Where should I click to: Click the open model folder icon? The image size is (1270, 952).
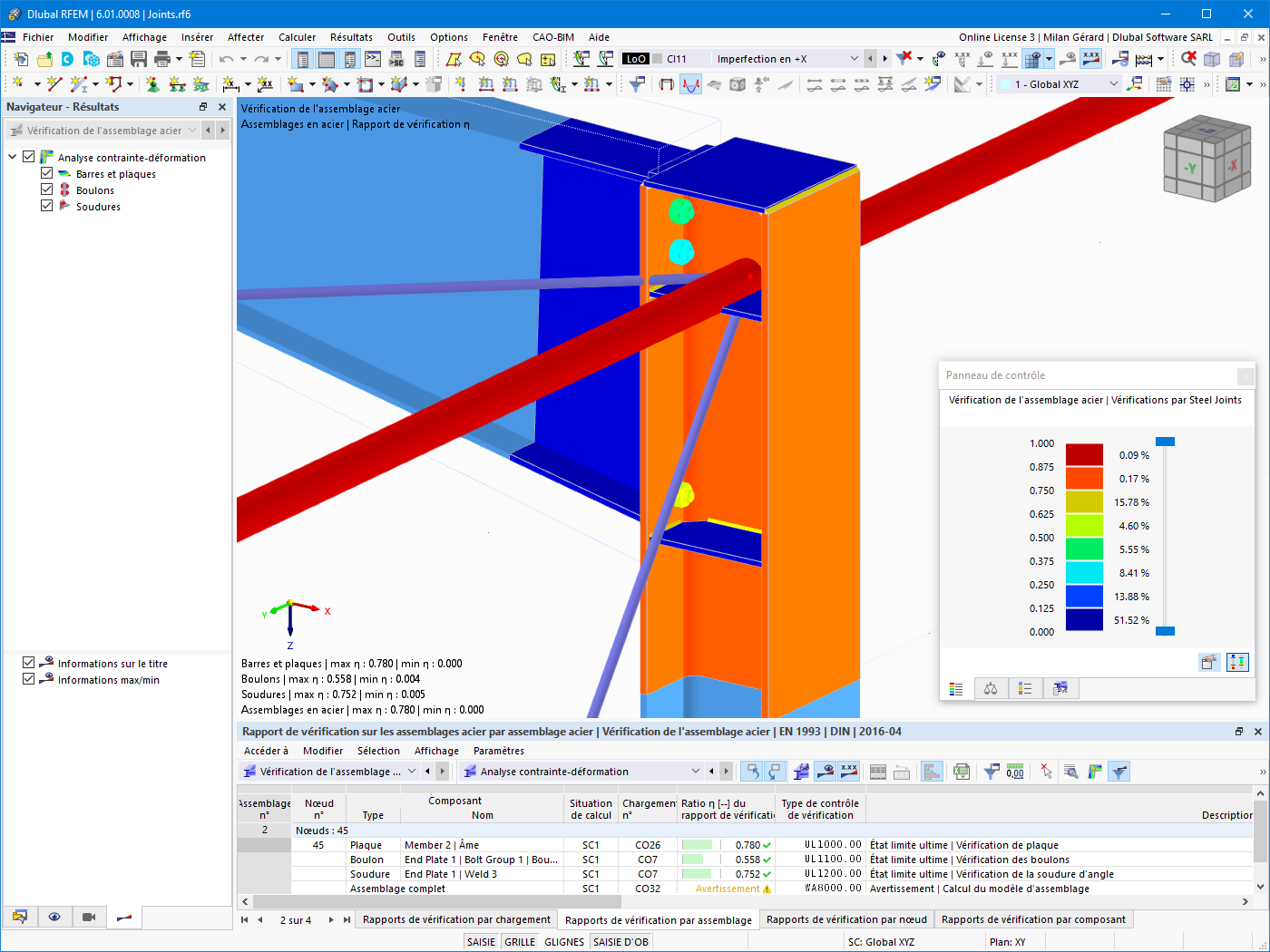[44, 59]
